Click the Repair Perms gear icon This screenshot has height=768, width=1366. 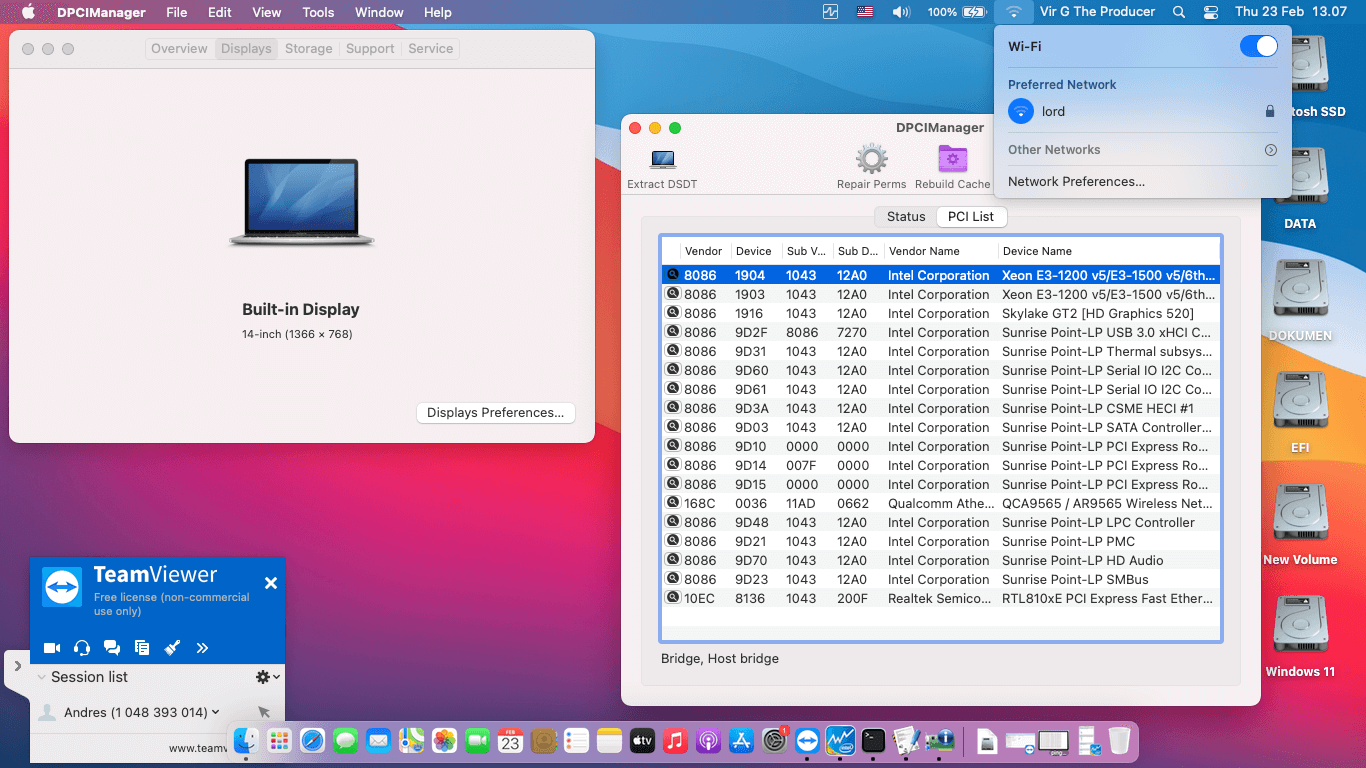871,158
